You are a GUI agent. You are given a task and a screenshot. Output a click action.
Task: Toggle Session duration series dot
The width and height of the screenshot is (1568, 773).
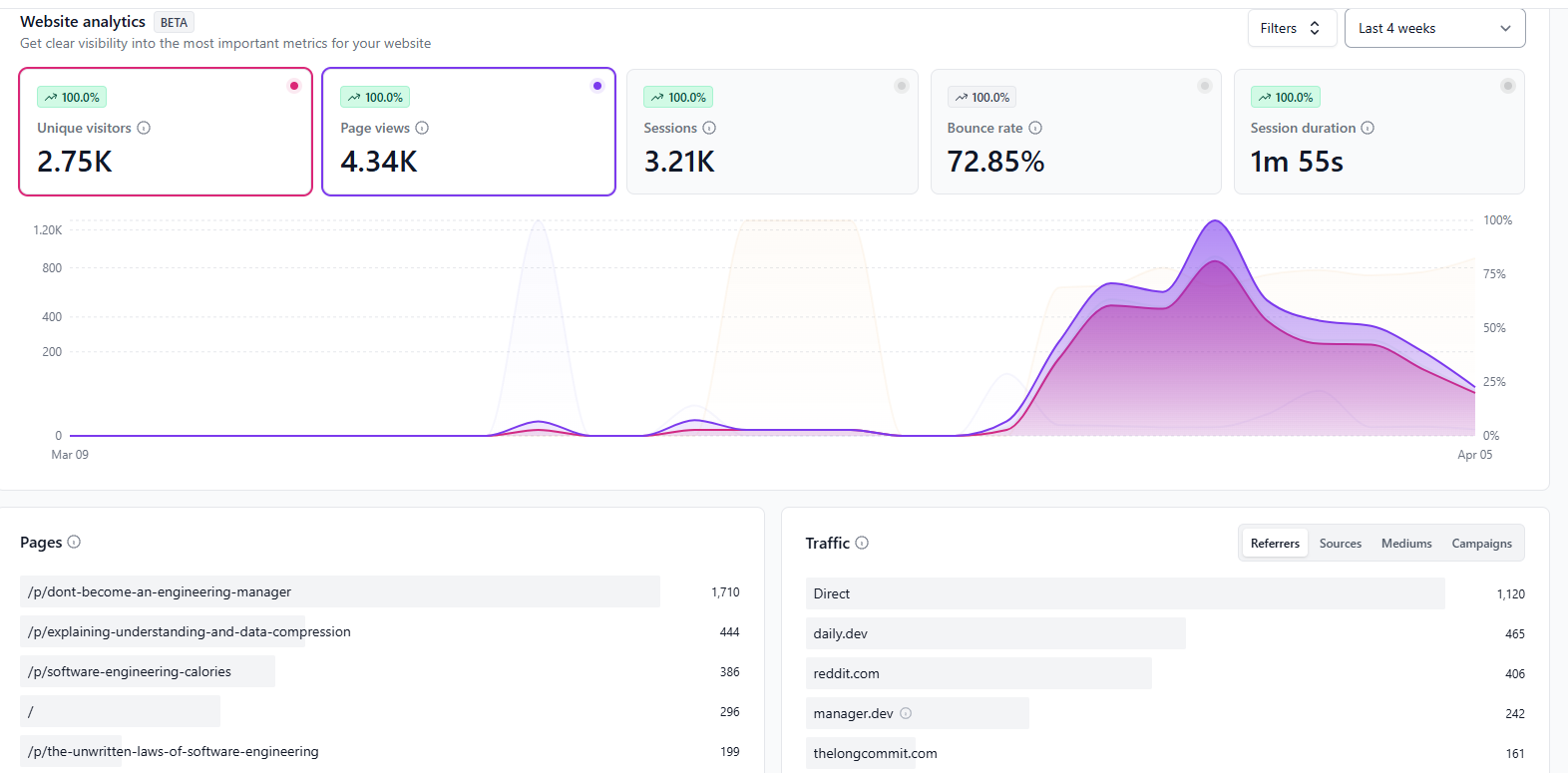coord(1508,86)
